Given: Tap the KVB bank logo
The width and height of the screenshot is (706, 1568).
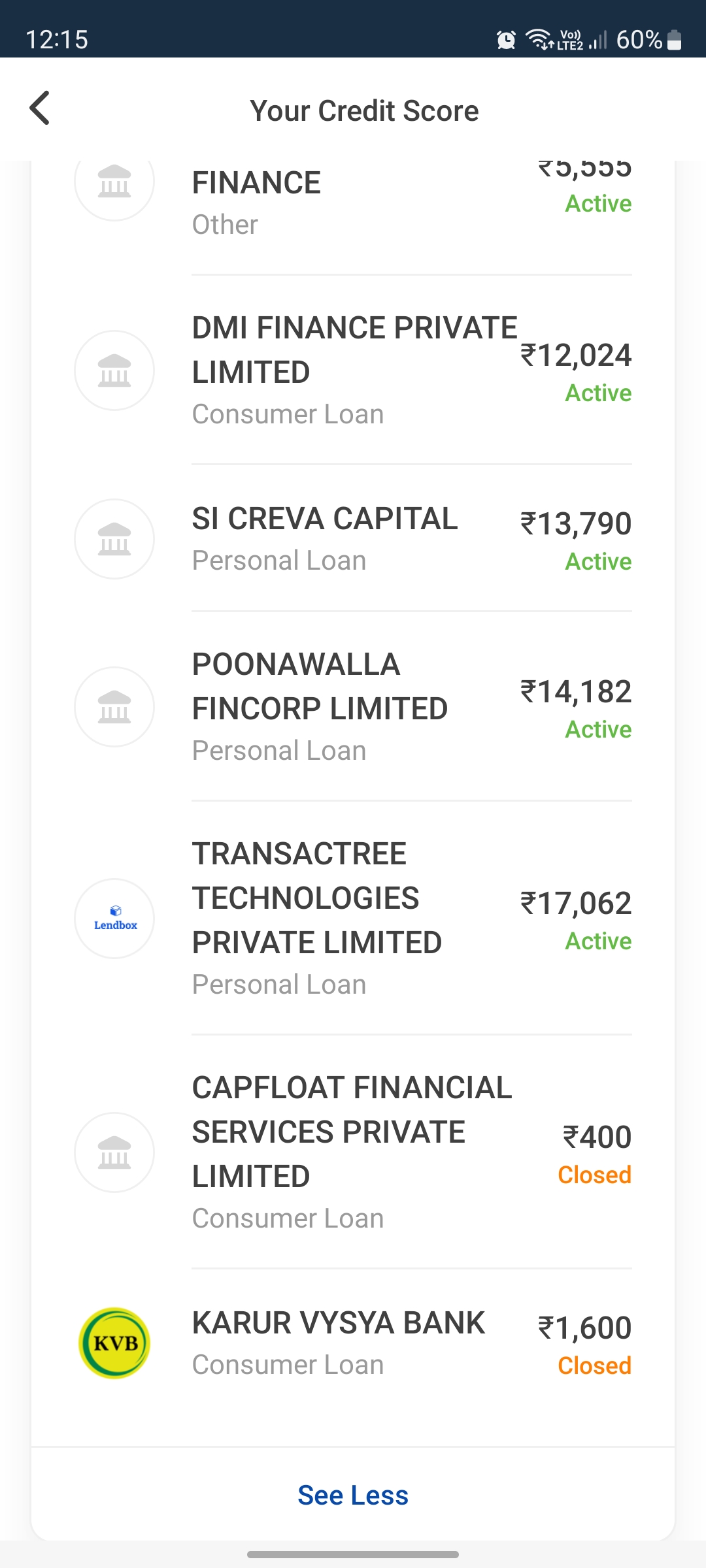Looking at the screenshot, I should (114, 1343).
